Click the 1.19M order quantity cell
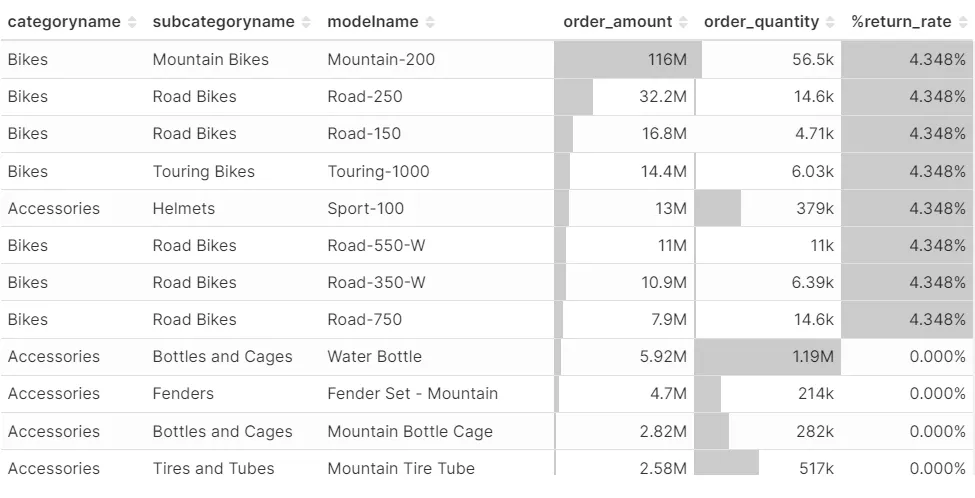 click(x=767, y=357)
